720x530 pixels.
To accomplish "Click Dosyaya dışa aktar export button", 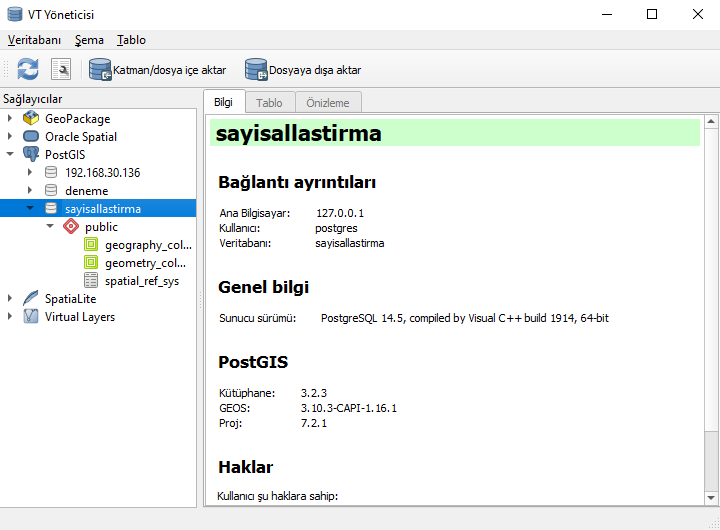I will pos(303,70).
